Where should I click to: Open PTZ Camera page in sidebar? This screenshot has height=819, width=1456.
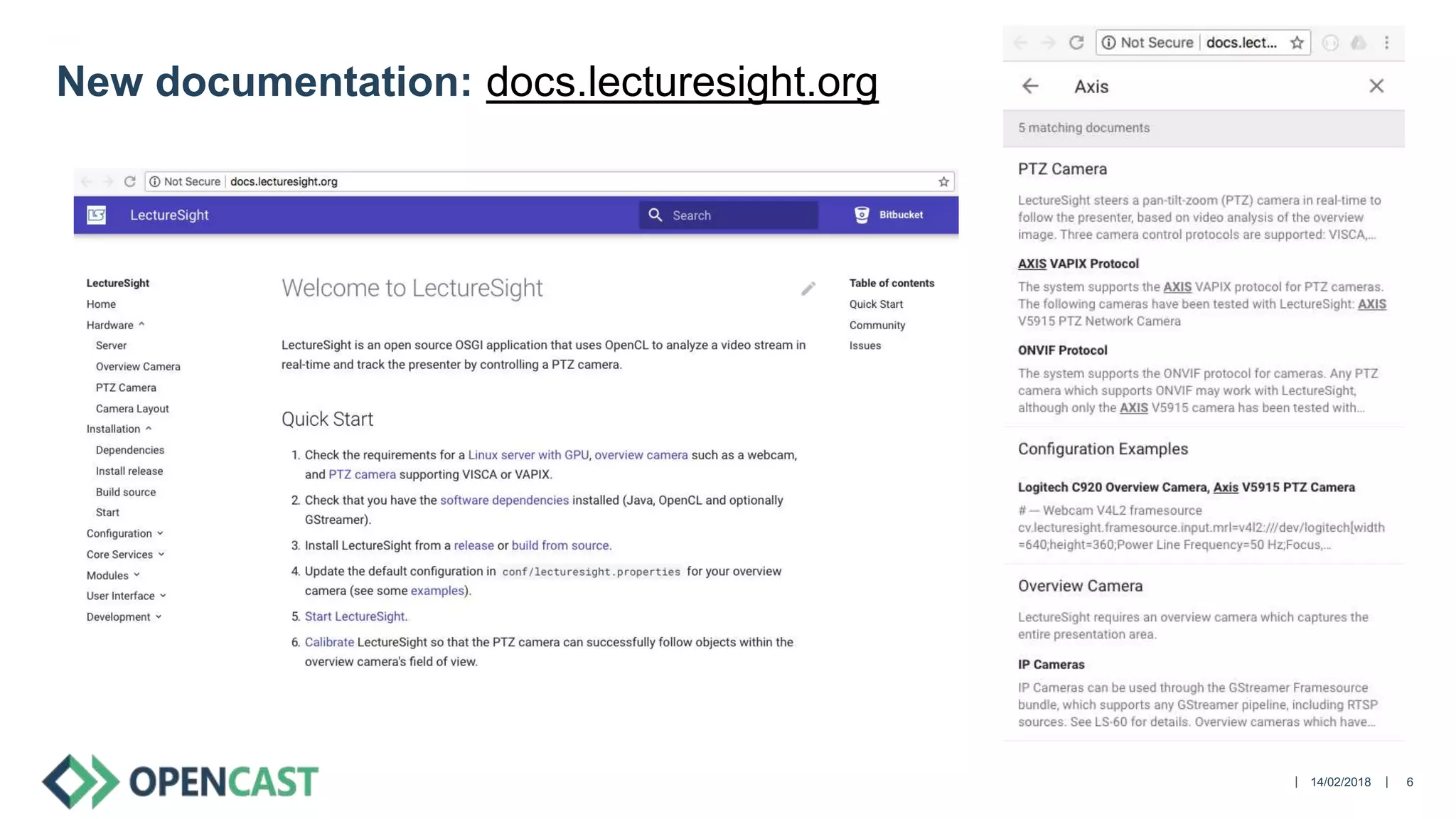pyautogui.click(x=126, y=387)
